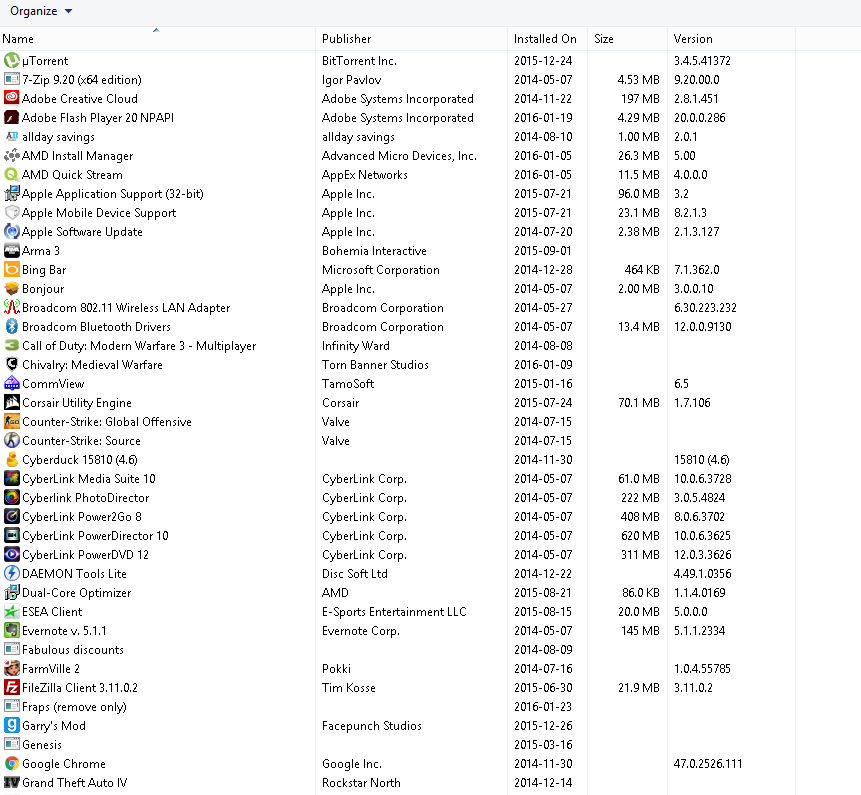
Task: Select the CyberLink PowerDVD 12 icon
Action: [x=12, y=555]
